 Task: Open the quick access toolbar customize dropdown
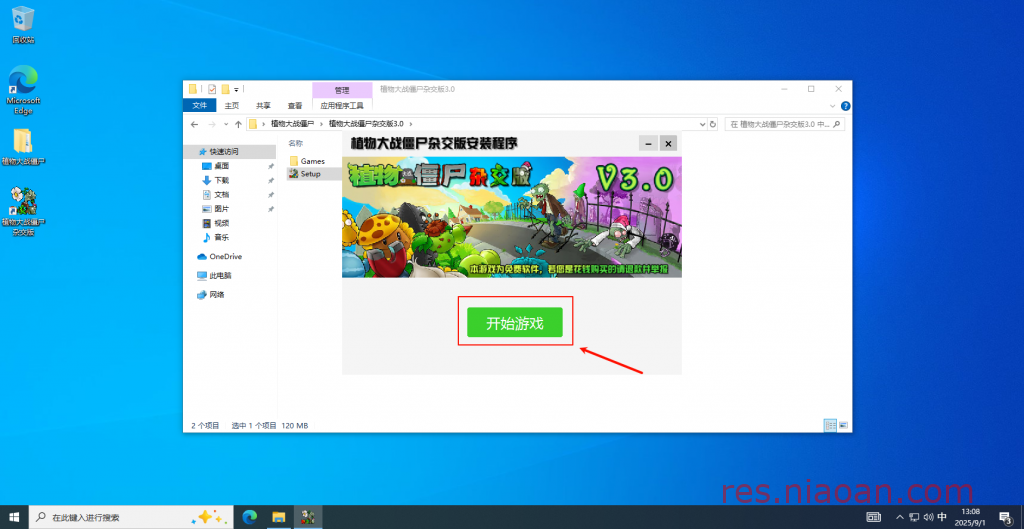pyautogui.click(x=236, y=89)
